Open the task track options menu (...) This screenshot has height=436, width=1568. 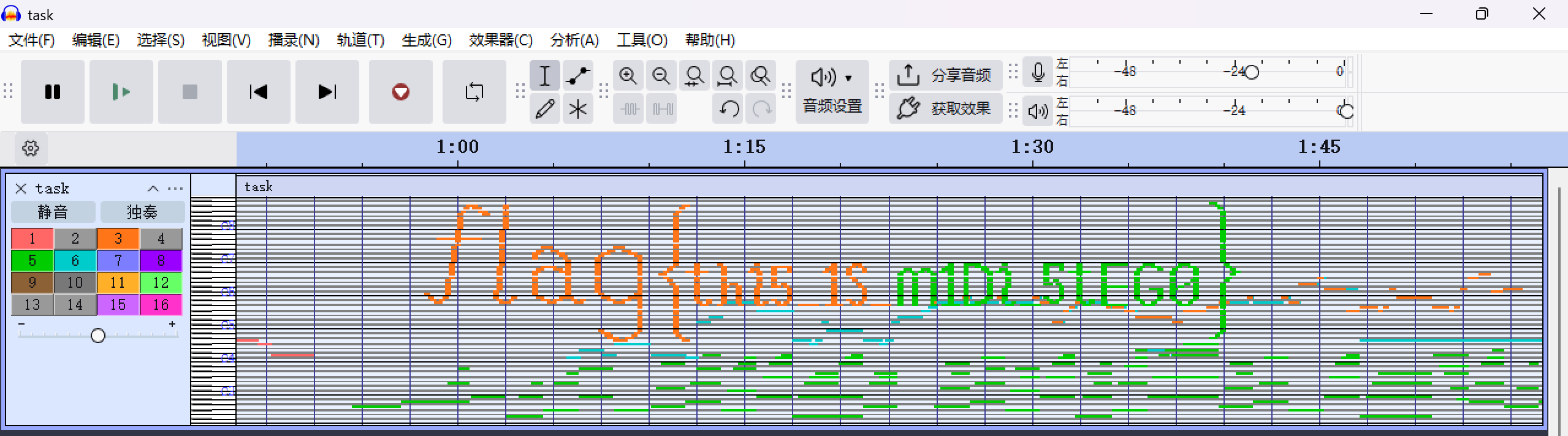click(175, 189)
